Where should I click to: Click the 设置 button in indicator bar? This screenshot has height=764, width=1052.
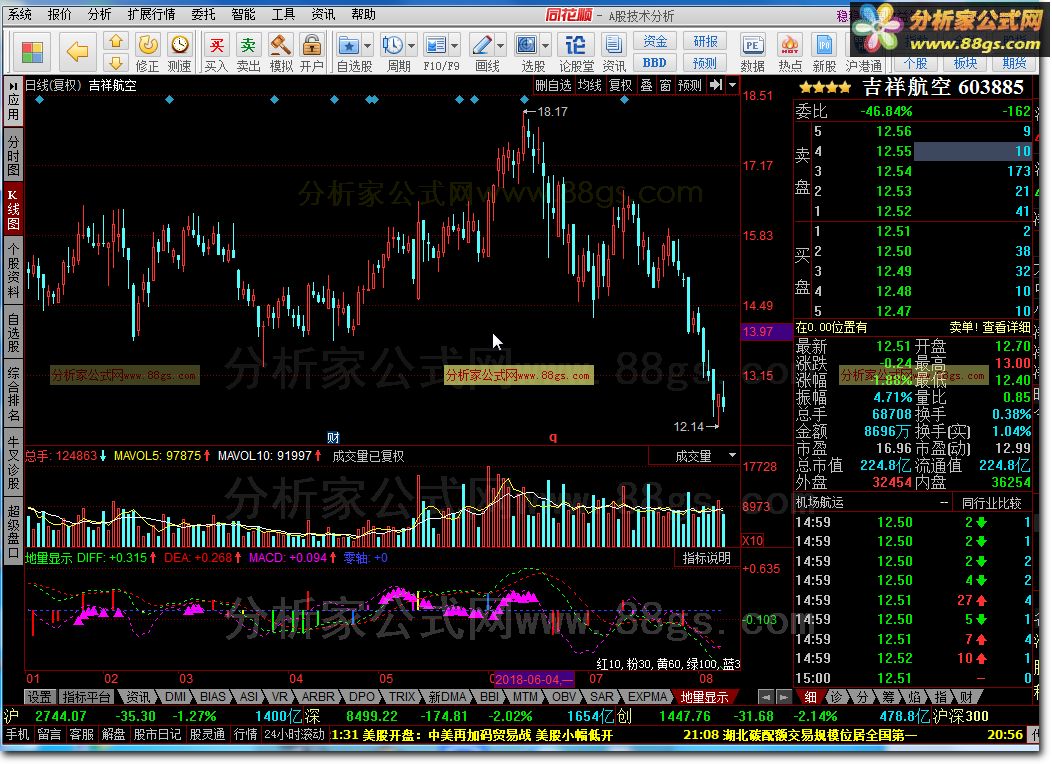coord(39,698)
